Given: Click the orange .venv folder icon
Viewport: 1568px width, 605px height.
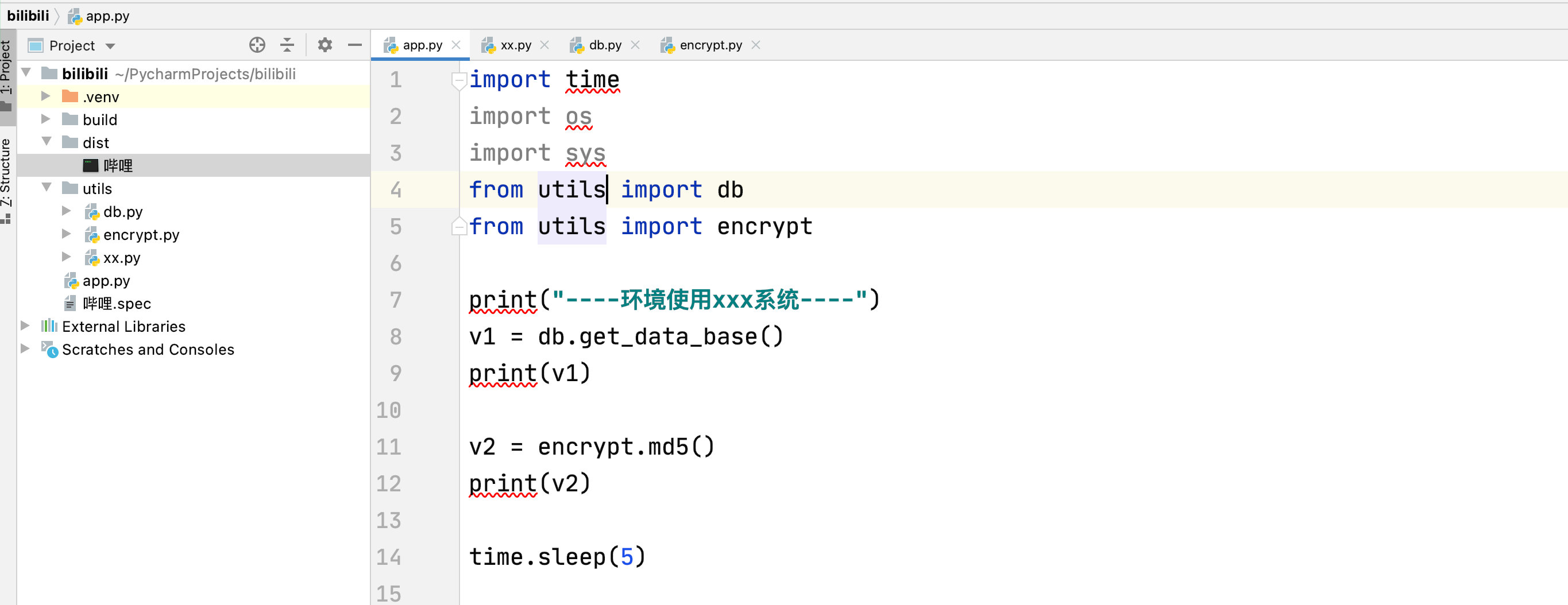Looking at the screenshot, I should coord(70,96).
